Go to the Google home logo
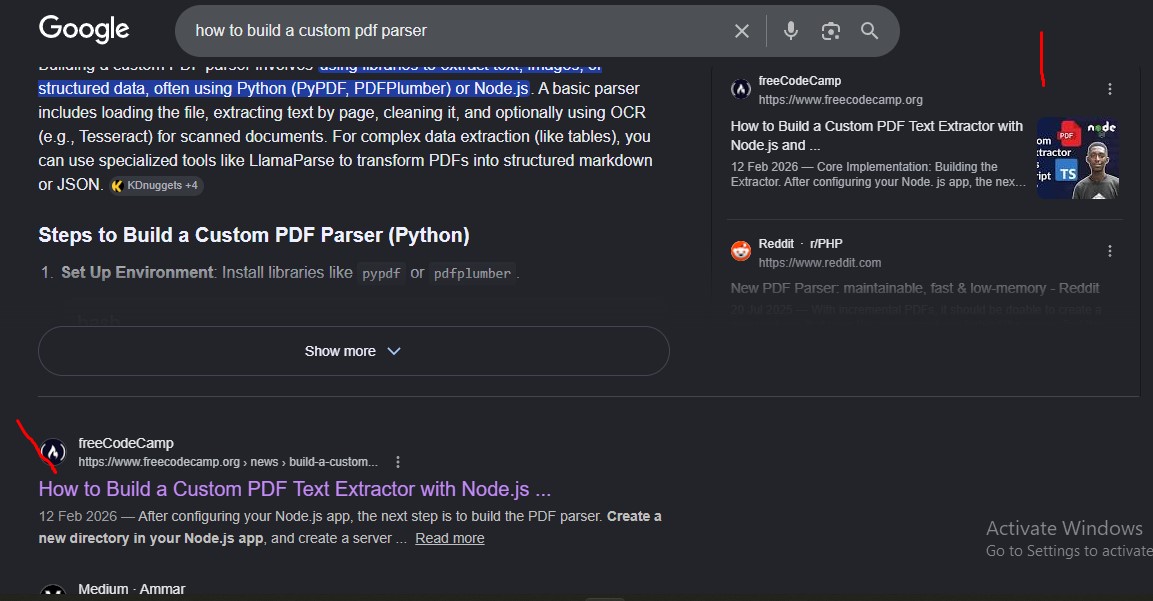This screenshot has width=1153, height=601. click(84, 29)
